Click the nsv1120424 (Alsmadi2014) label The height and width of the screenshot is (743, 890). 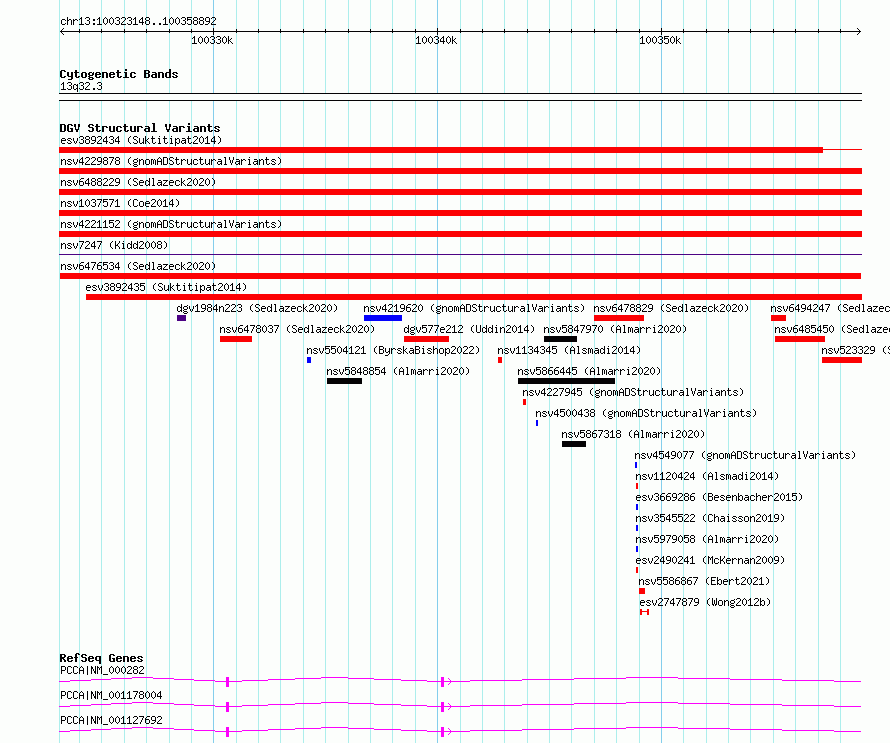707,476
